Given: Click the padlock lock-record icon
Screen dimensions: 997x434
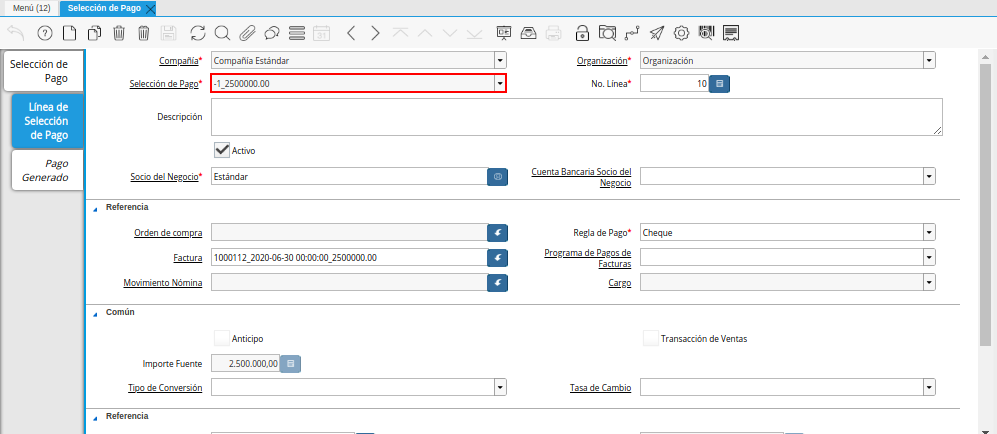Looking at the screenshot, I should (582, 33).
